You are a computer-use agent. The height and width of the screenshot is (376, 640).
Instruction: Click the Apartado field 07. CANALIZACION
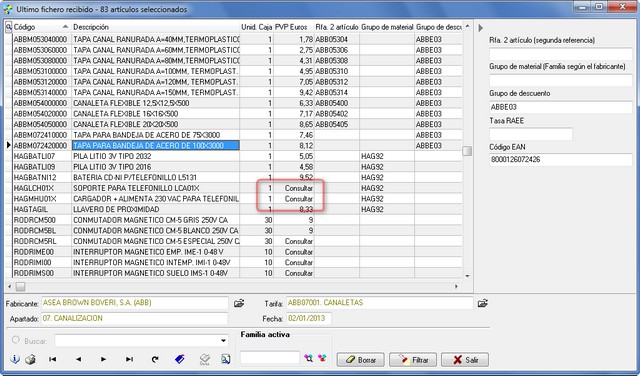pyautogui.click(x=134, y=318)
